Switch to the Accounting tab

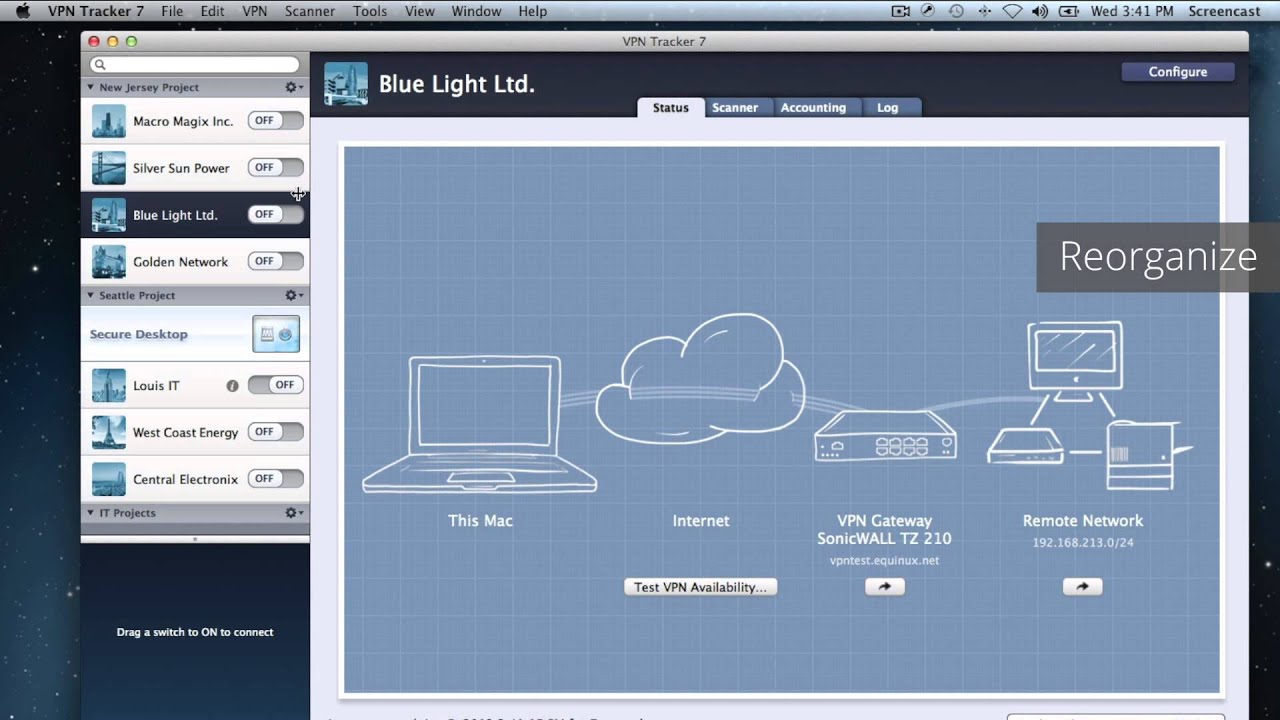813,108
